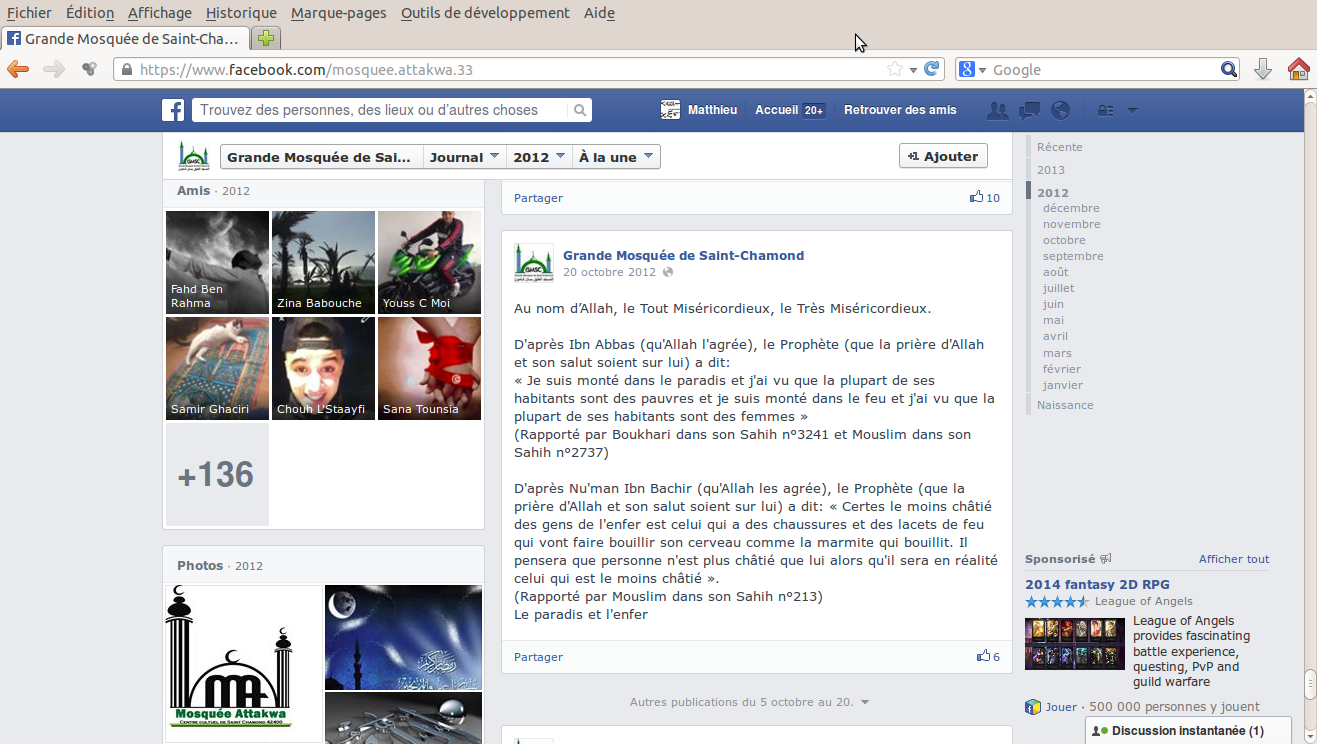The image size is (1317, 744).
Task: Click Afficher tout in Sponsorisé
Action: [1234, 559]
